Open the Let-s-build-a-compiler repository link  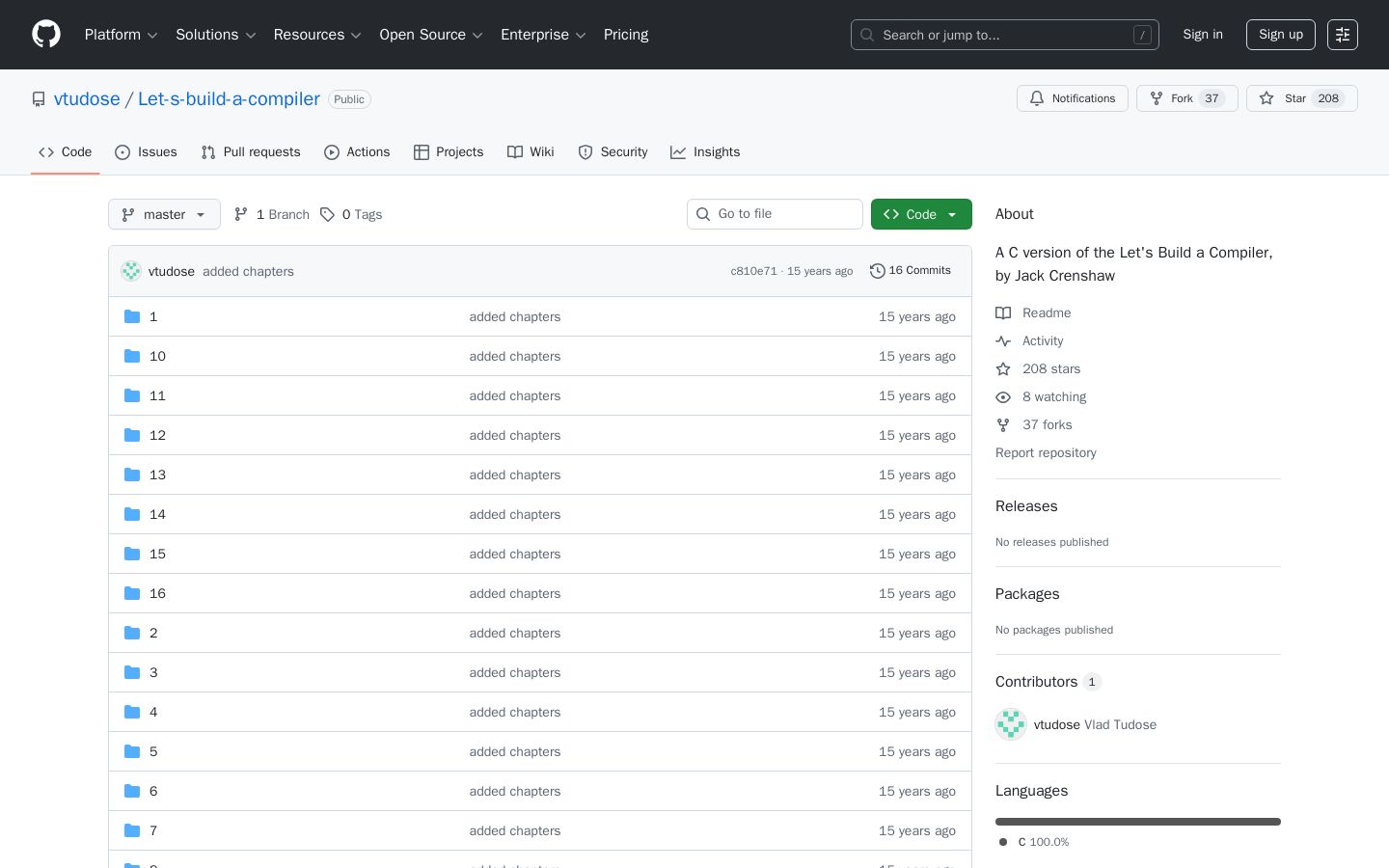click(229, 99)
